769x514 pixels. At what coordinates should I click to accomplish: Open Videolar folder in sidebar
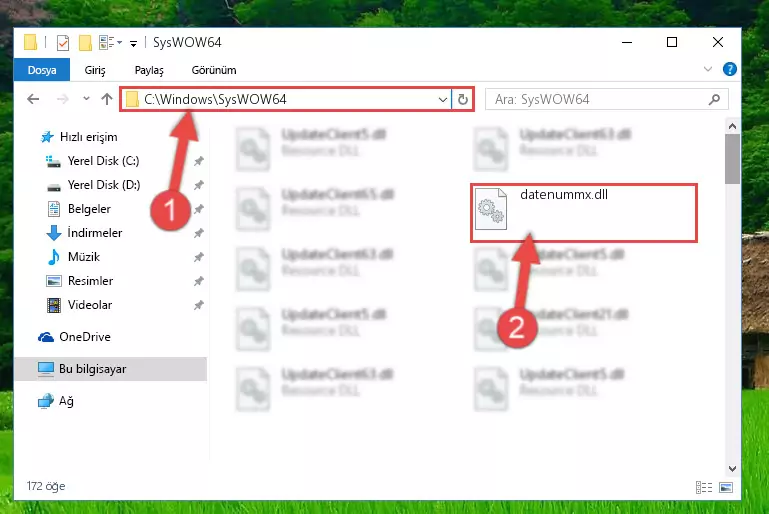tap(90, 305)
